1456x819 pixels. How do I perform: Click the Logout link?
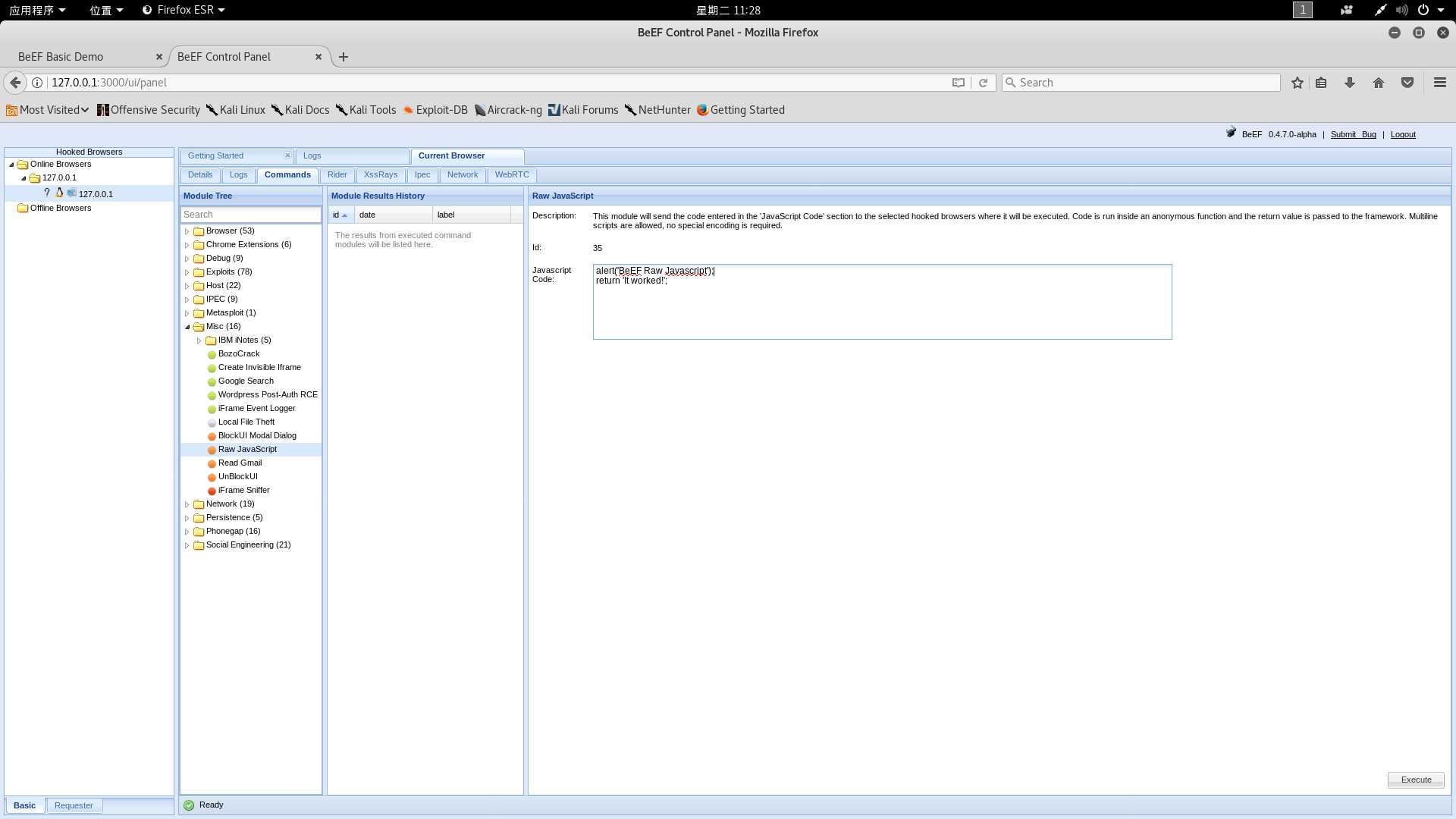click(1403, 135)
